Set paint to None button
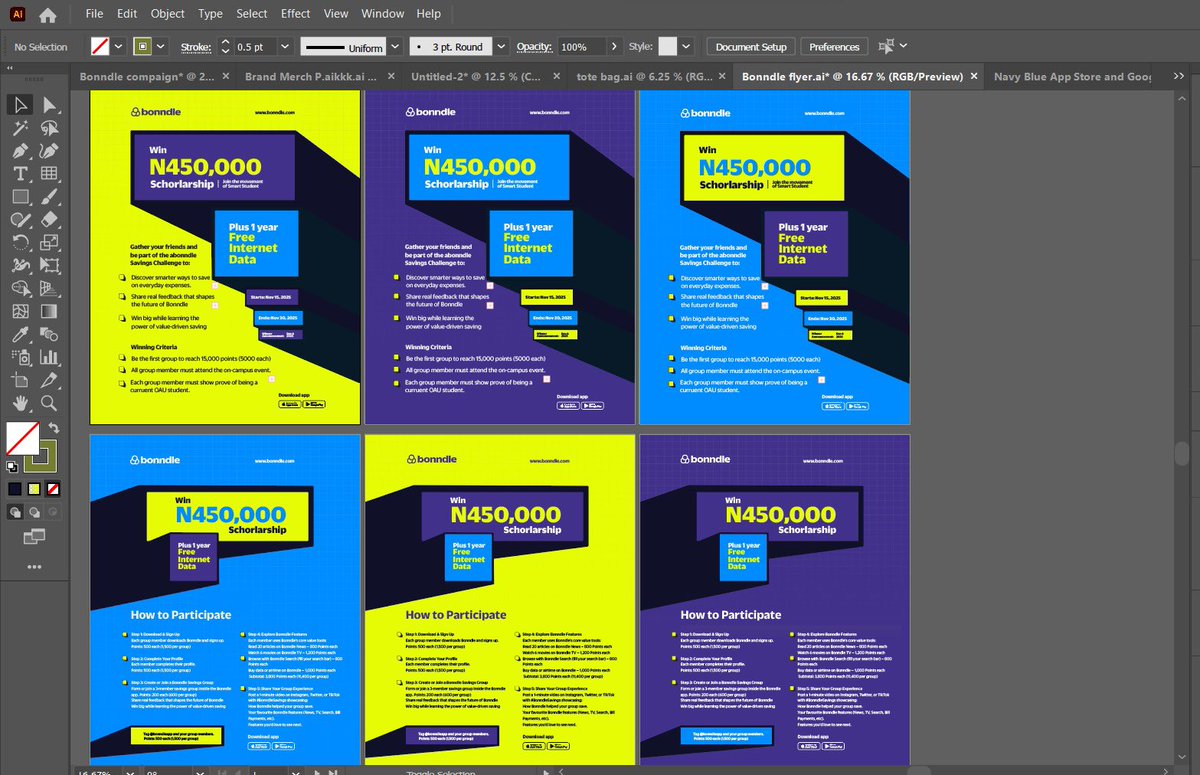The image size is (1200, 775). pos(53,489)
